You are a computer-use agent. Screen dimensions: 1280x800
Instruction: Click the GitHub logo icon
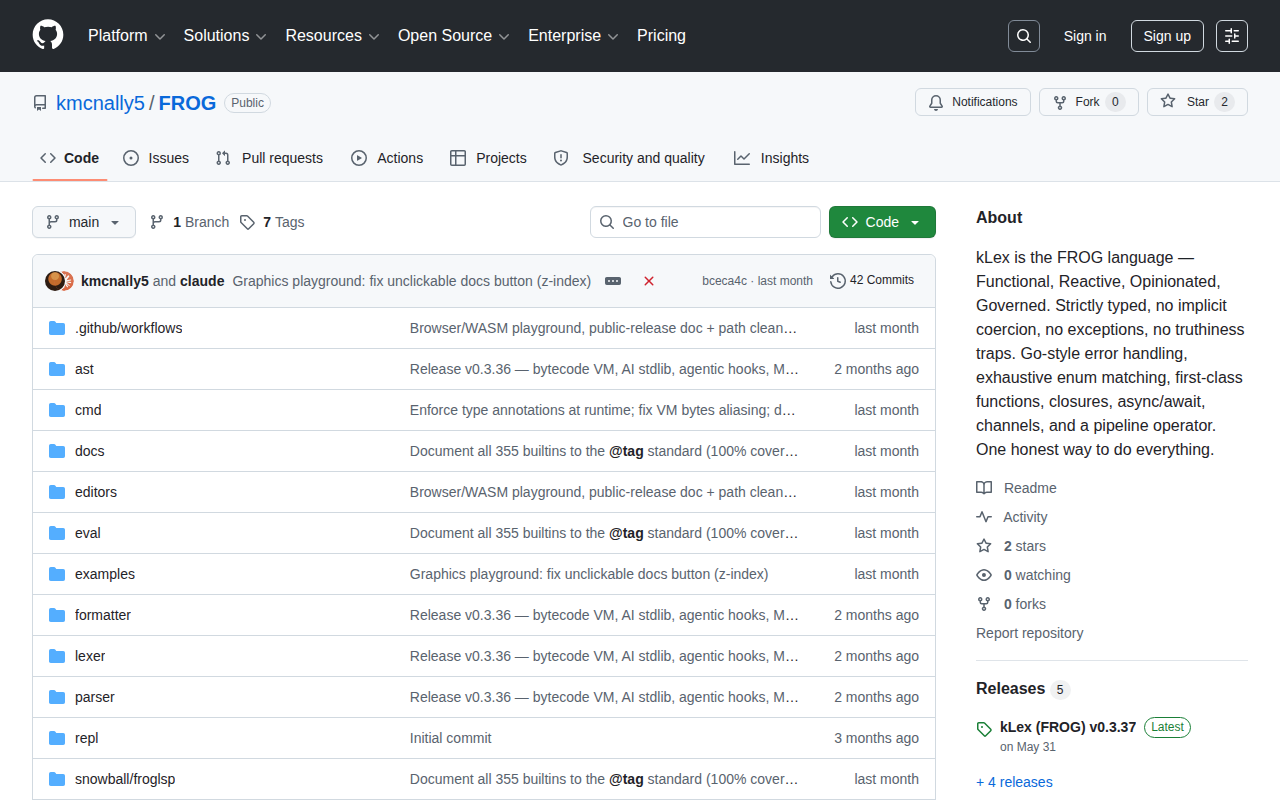tap(48, 35)
